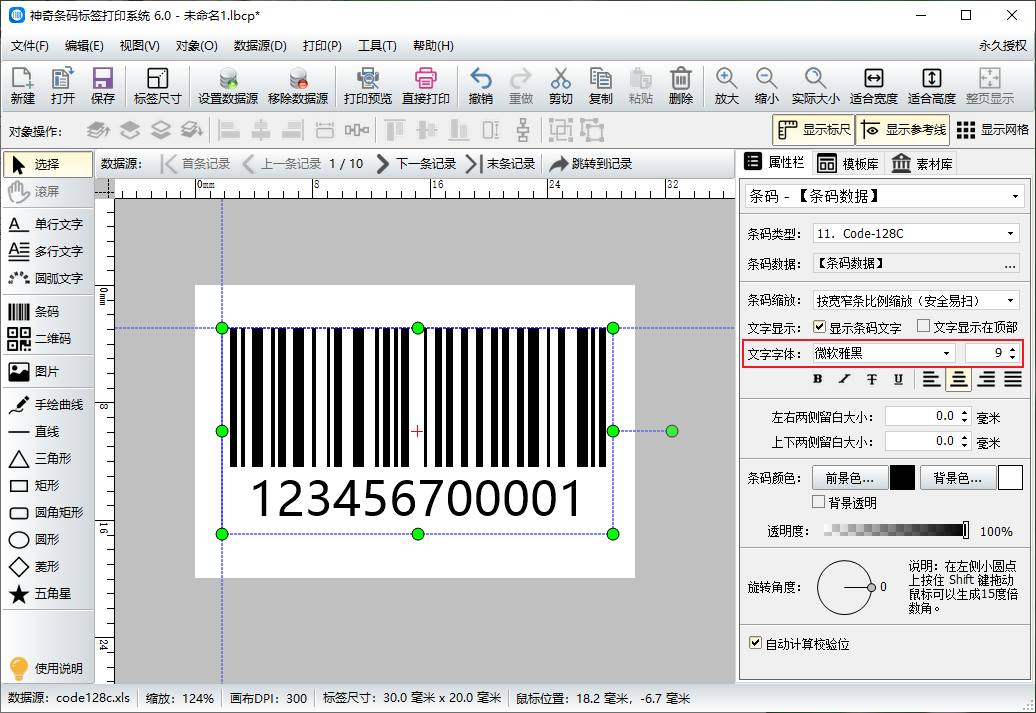The height and width of the screenshot is (713, 1036).
Task: Select the 条码 barcode tool
Action: (48, 311)
